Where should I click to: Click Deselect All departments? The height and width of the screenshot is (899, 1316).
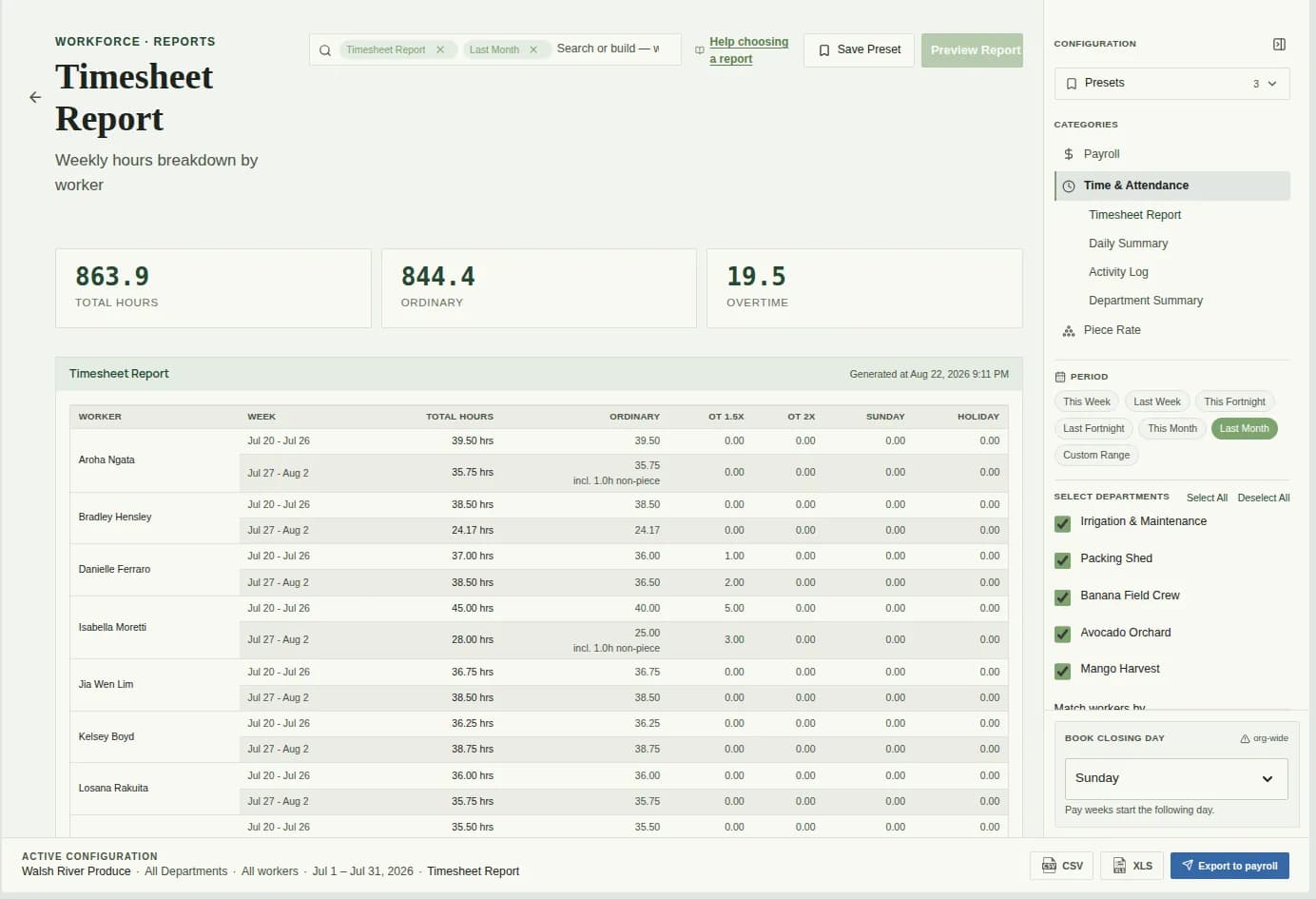(x=1264, y=498)
